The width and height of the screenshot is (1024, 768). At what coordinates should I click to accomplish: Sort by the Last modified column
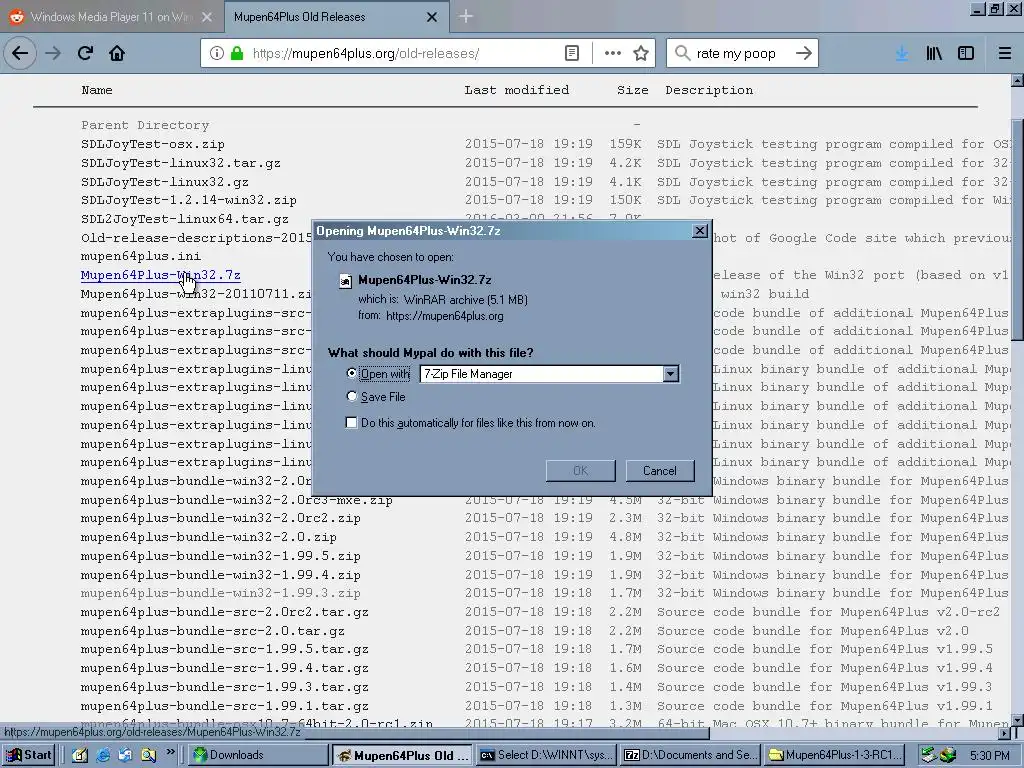[517, 90]
